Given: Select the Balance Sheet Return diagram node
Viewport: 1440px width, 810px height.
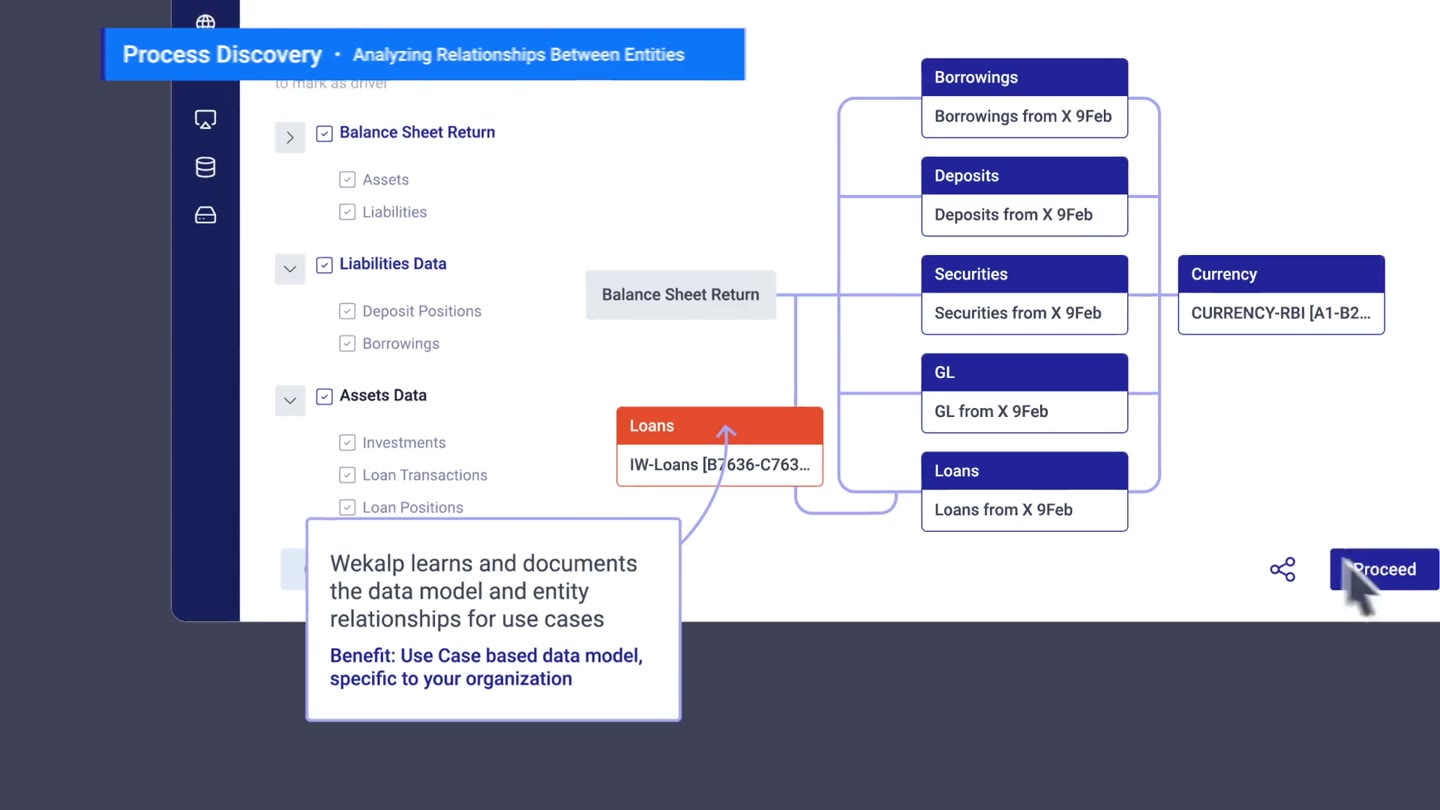Looking at the screenshot, I should pos(681,295).
